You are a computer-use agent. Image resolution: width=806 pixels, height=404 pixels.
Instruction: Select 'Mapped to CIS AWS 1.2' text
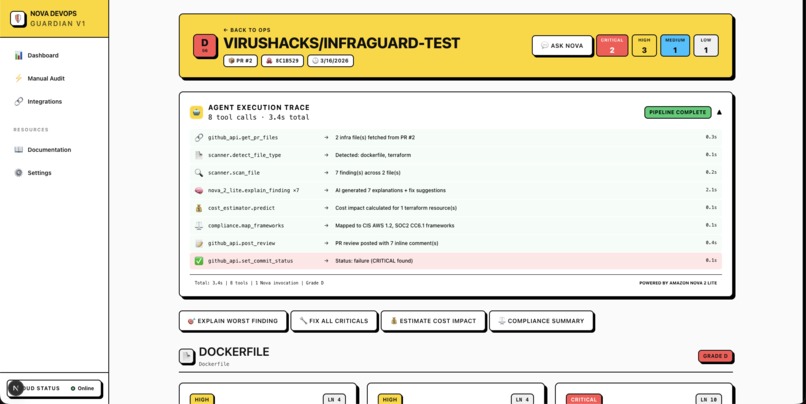394,225
